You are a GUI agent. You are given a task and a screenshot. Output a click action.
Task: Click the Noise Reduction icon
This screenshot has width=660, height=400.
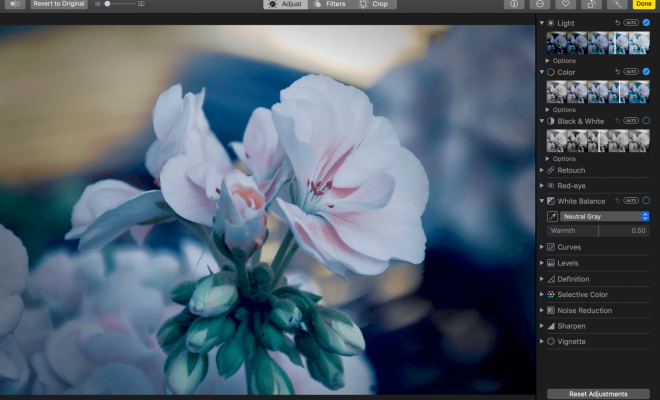click(551, 310)
